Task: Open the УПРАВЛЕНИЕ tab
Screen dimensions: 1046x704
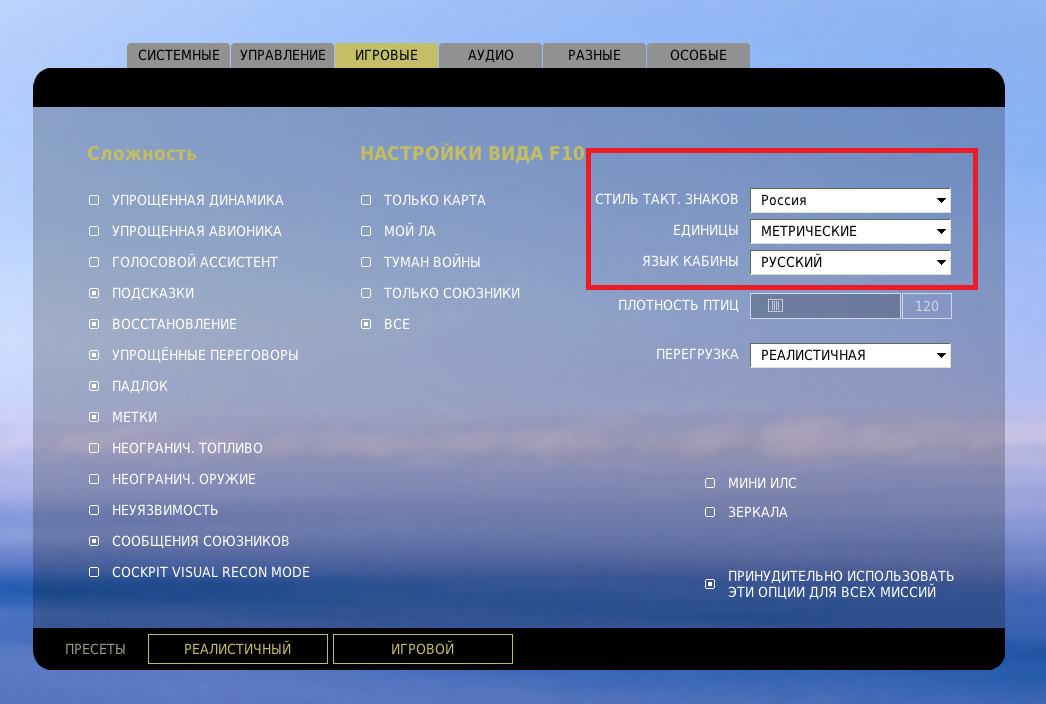Action: tap(283, 55)
